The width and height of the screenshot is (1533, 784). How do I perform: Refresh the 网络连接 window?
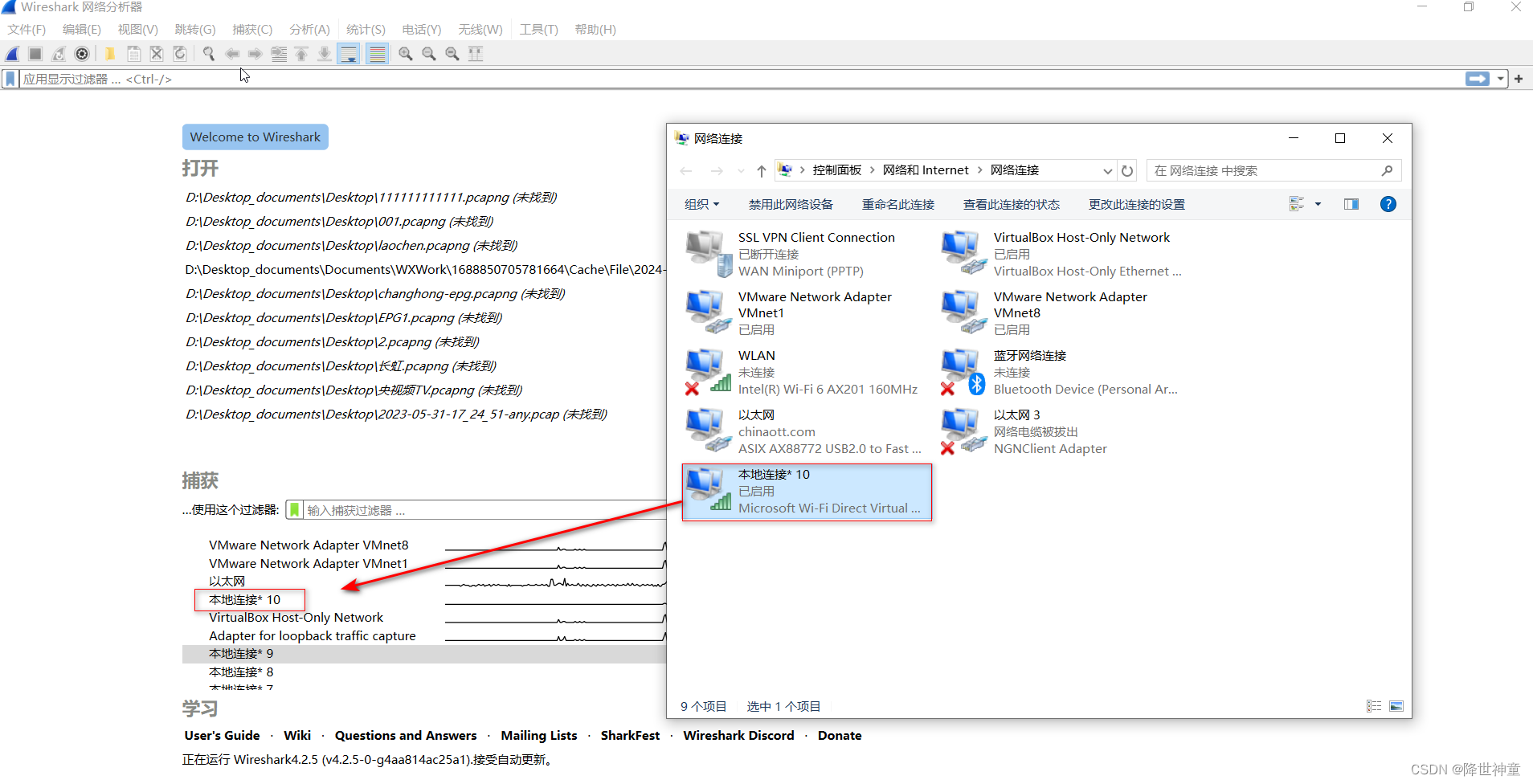click(1127, 171)
